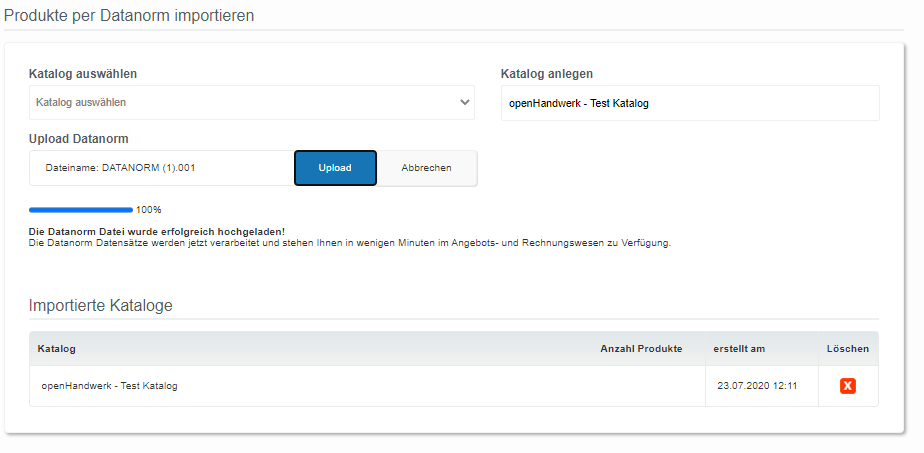Click the Upload Datanorm field label
Image resolution: width=924 pixels, height=453 pixels.
pyautogui.click(x=79, y=139)
